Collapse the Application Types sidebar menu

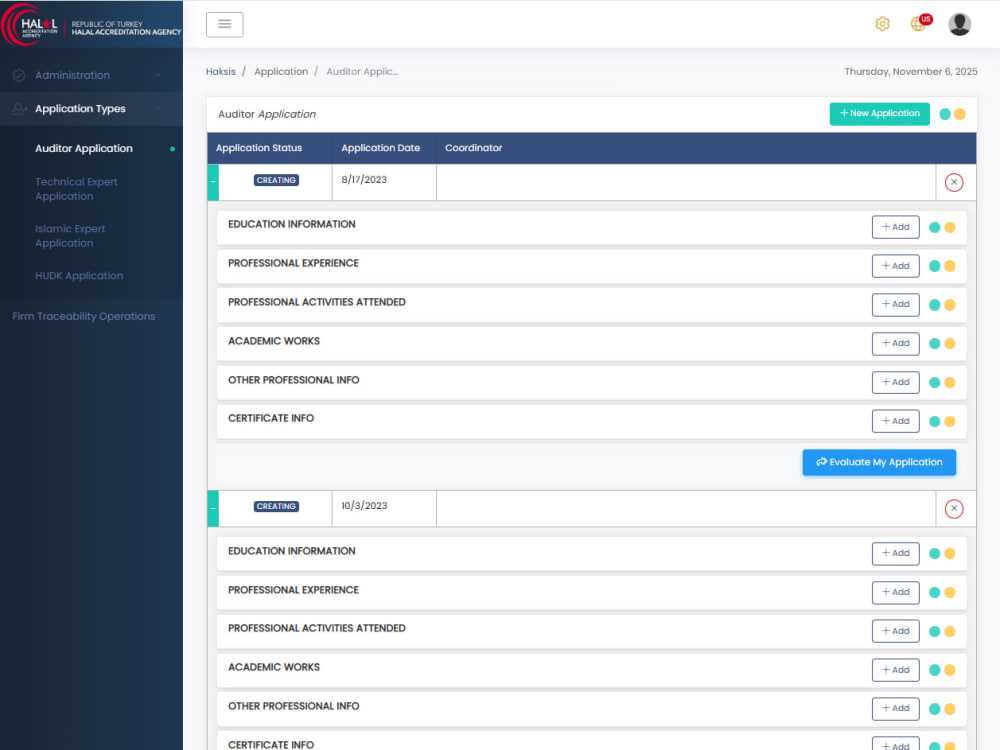pyautogui.click(x=91, y=109)
